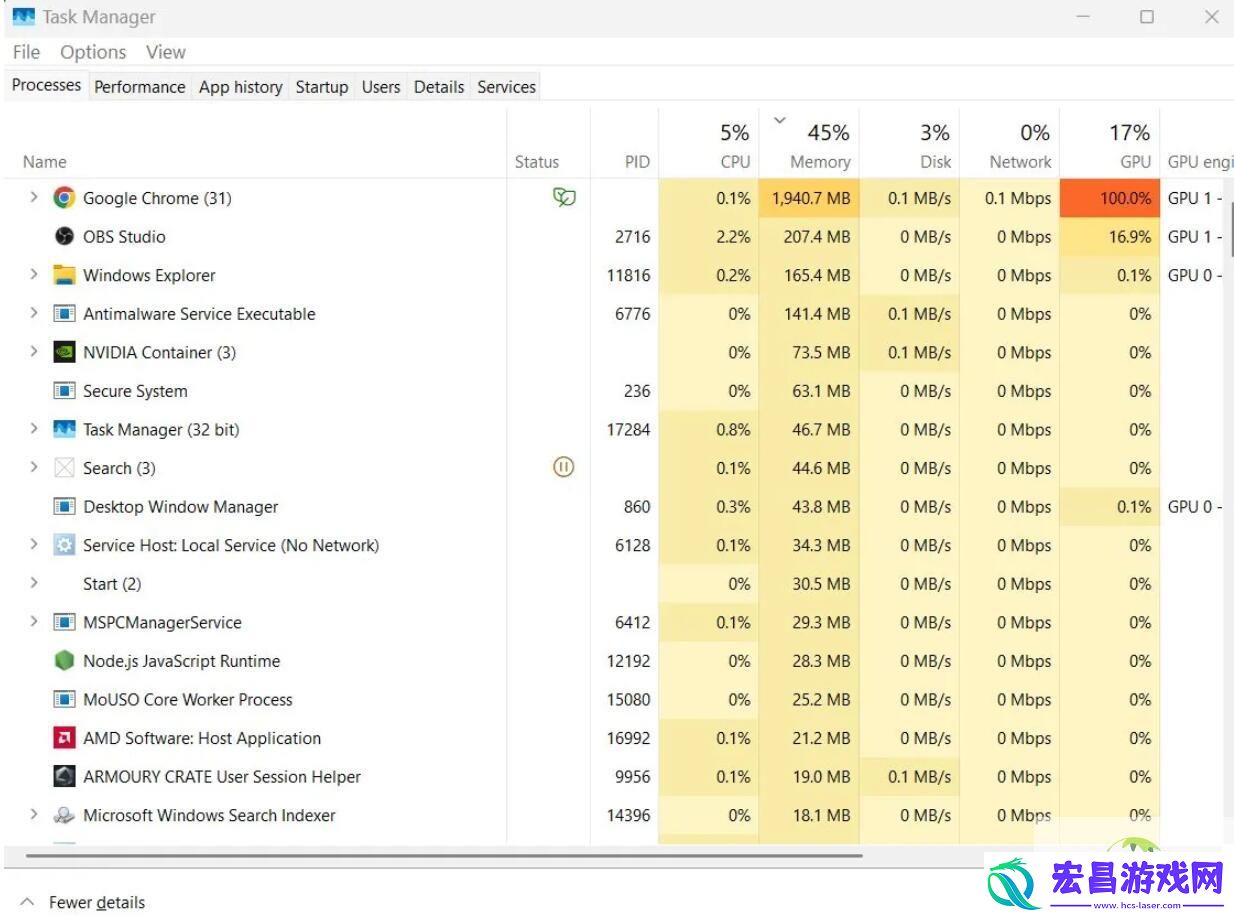The width and height of the screenshot is (1234, 917).
Task: Sort processes by GPU column header
Action: click(1110, 143)
